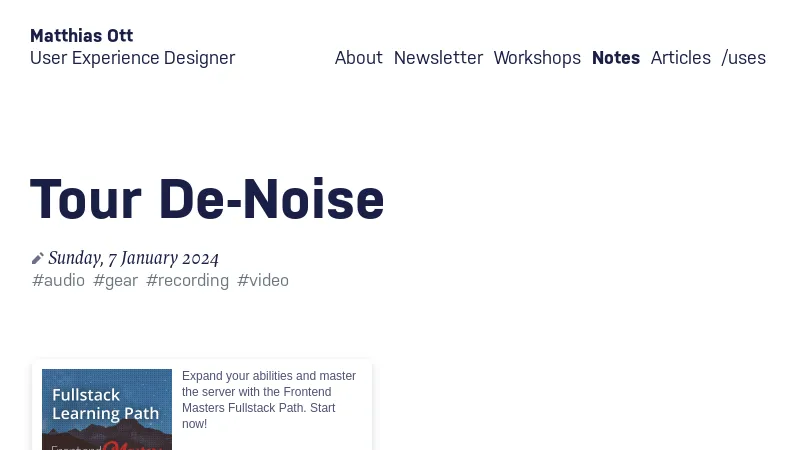Click the pencil icon beside the date

[x=38, y=258]
